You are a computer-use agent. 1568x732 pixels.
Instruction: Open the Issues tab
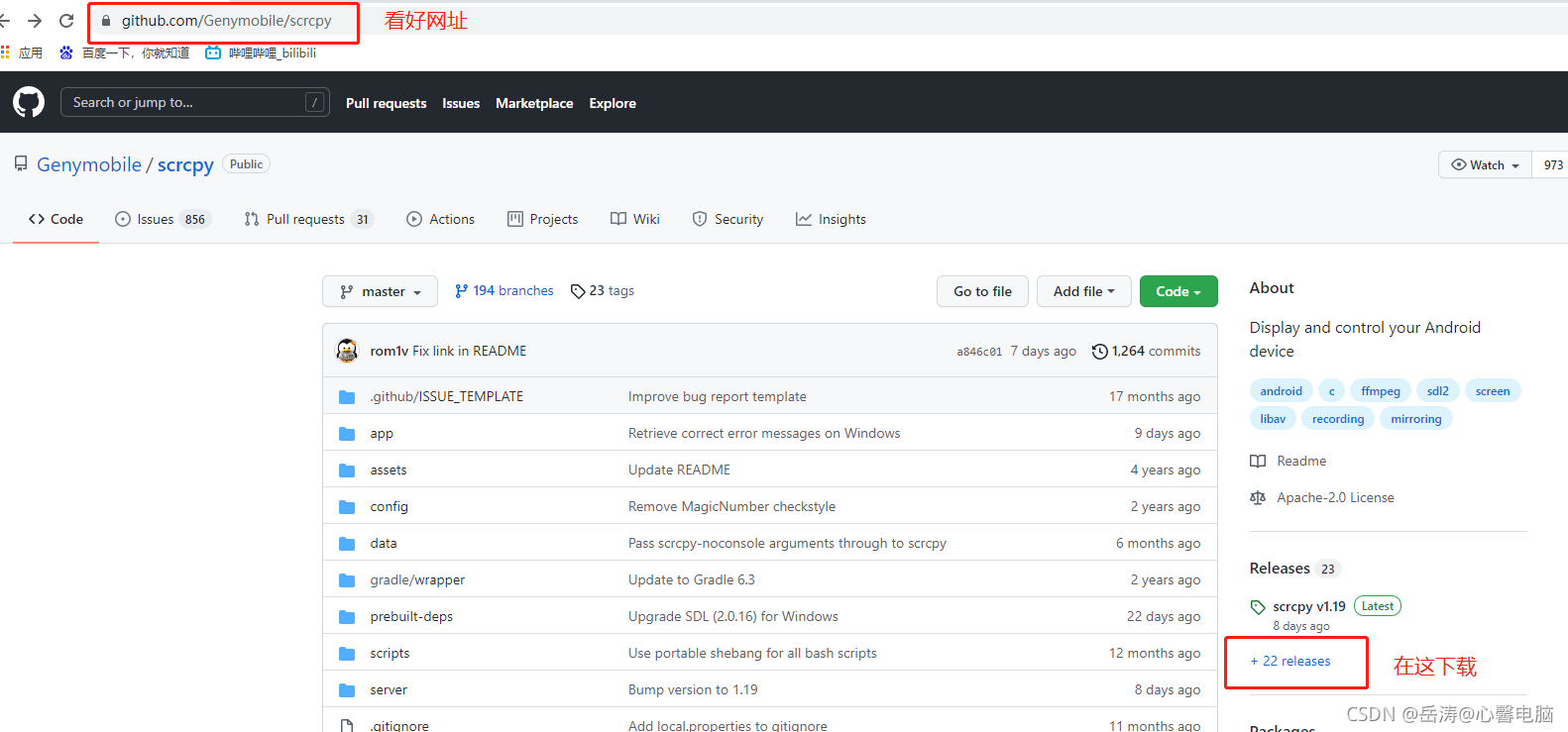163,219
